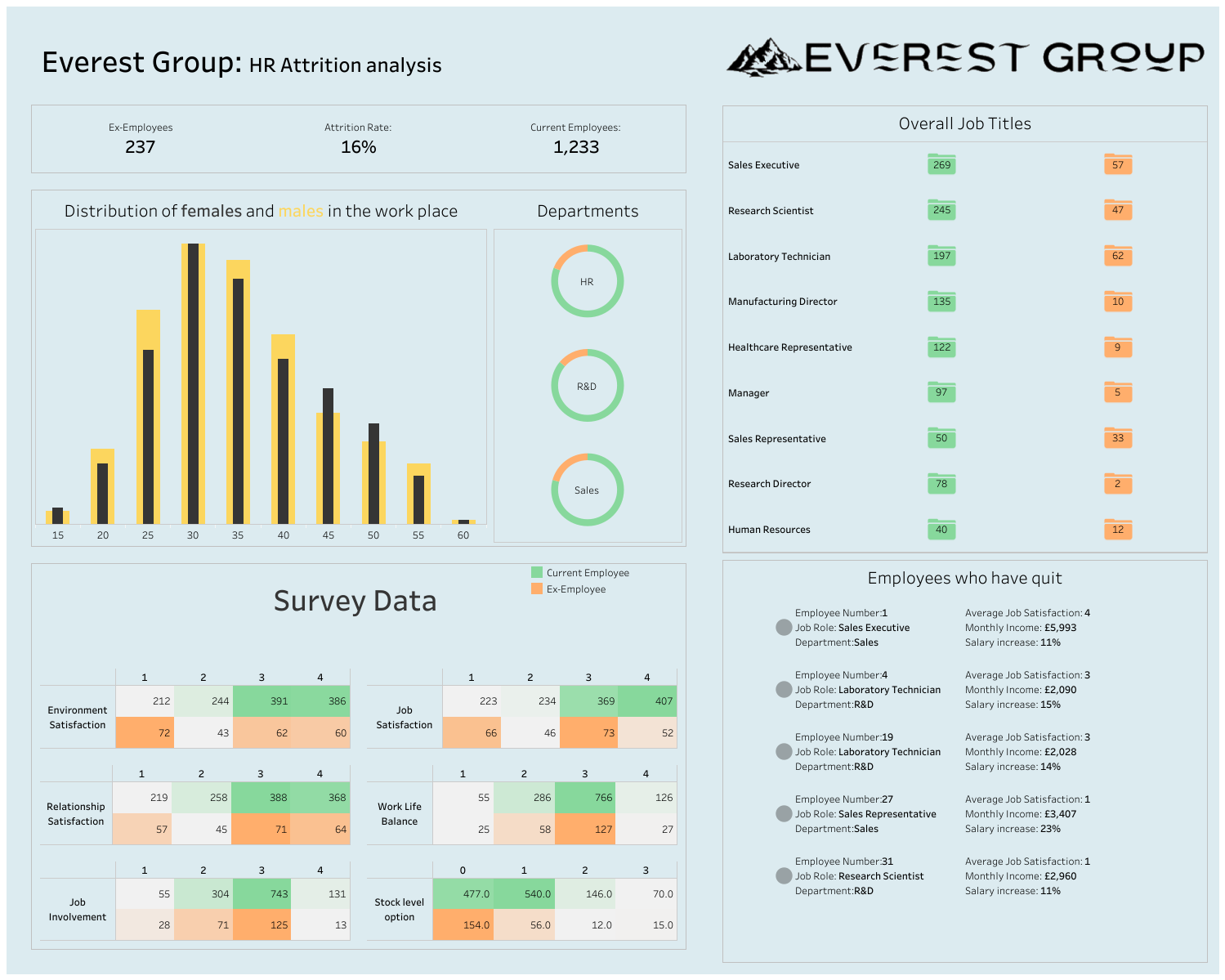Screen dimensions: 1225x980
Task: Click the Manager job title label
Action: 749,393
